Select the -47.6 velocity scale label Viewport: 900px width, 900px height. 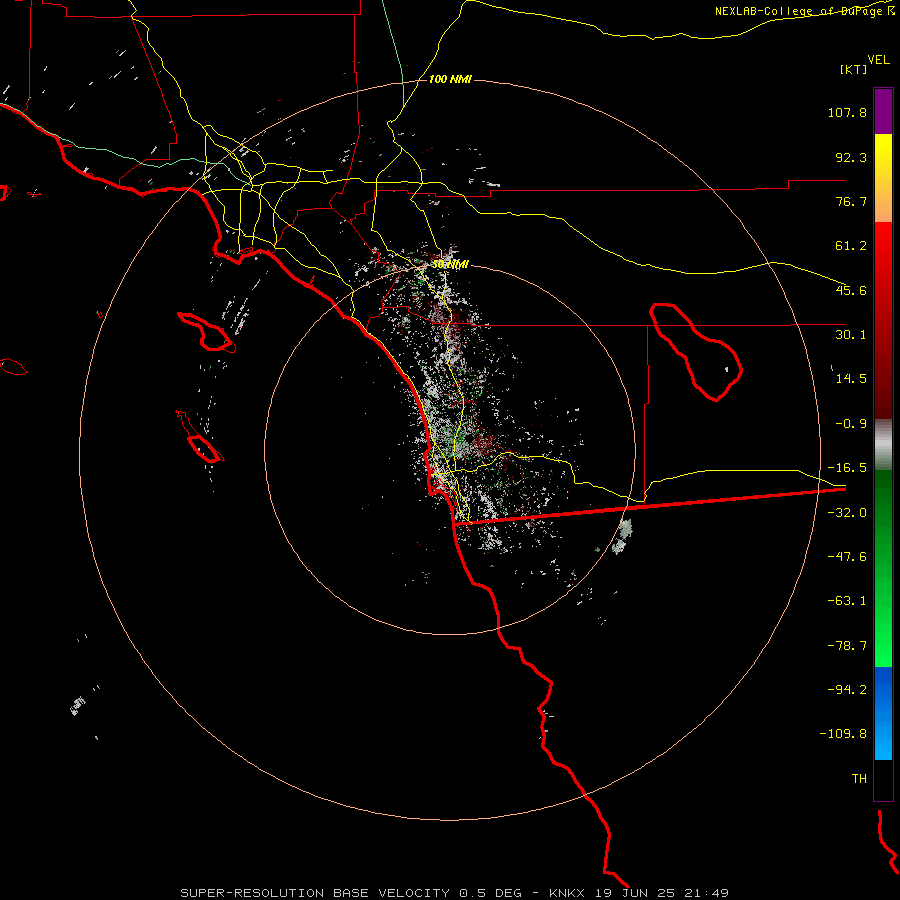click(847, 557)
